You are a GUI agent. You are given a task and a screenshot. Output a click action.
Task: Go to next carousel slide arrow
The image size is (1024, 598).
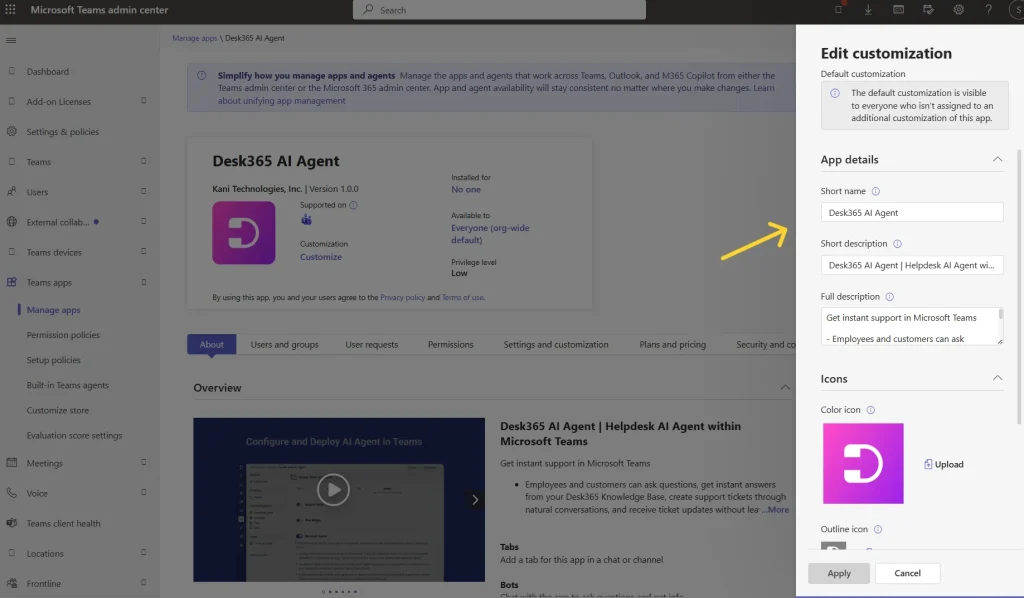pyautogui.click(x=475, y=499)
